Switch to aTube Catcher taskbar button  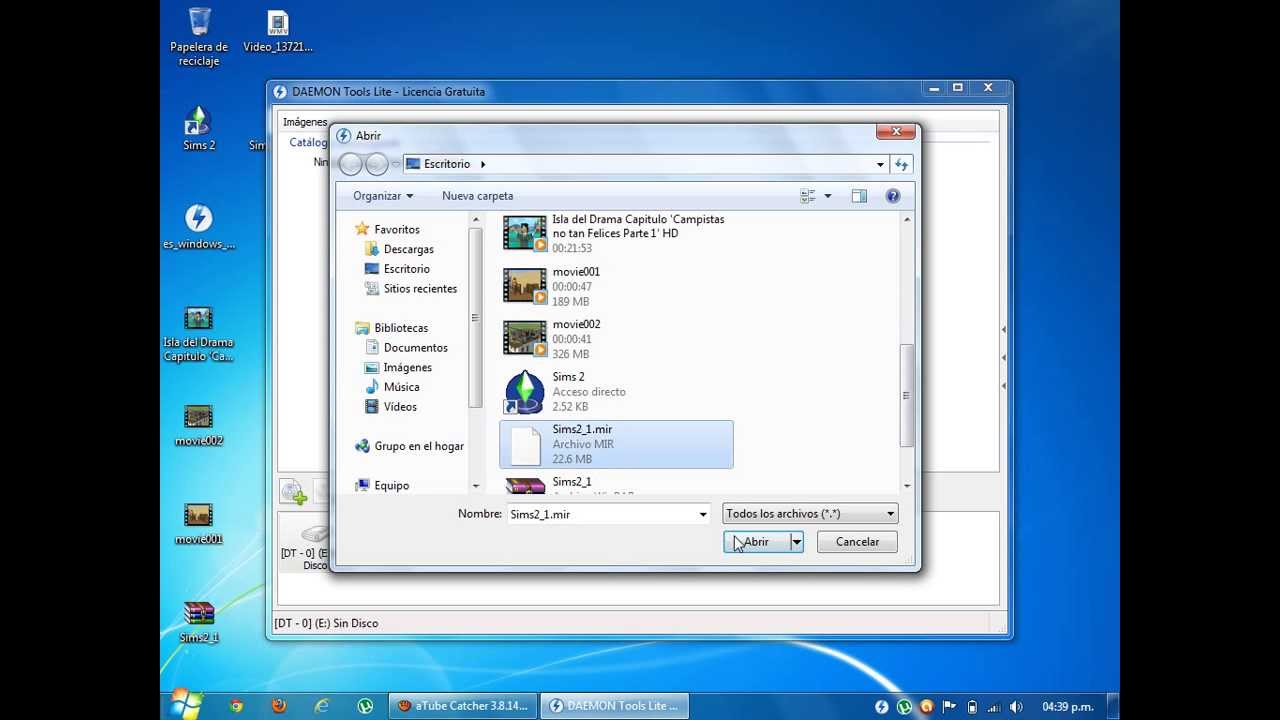[462, 705]
